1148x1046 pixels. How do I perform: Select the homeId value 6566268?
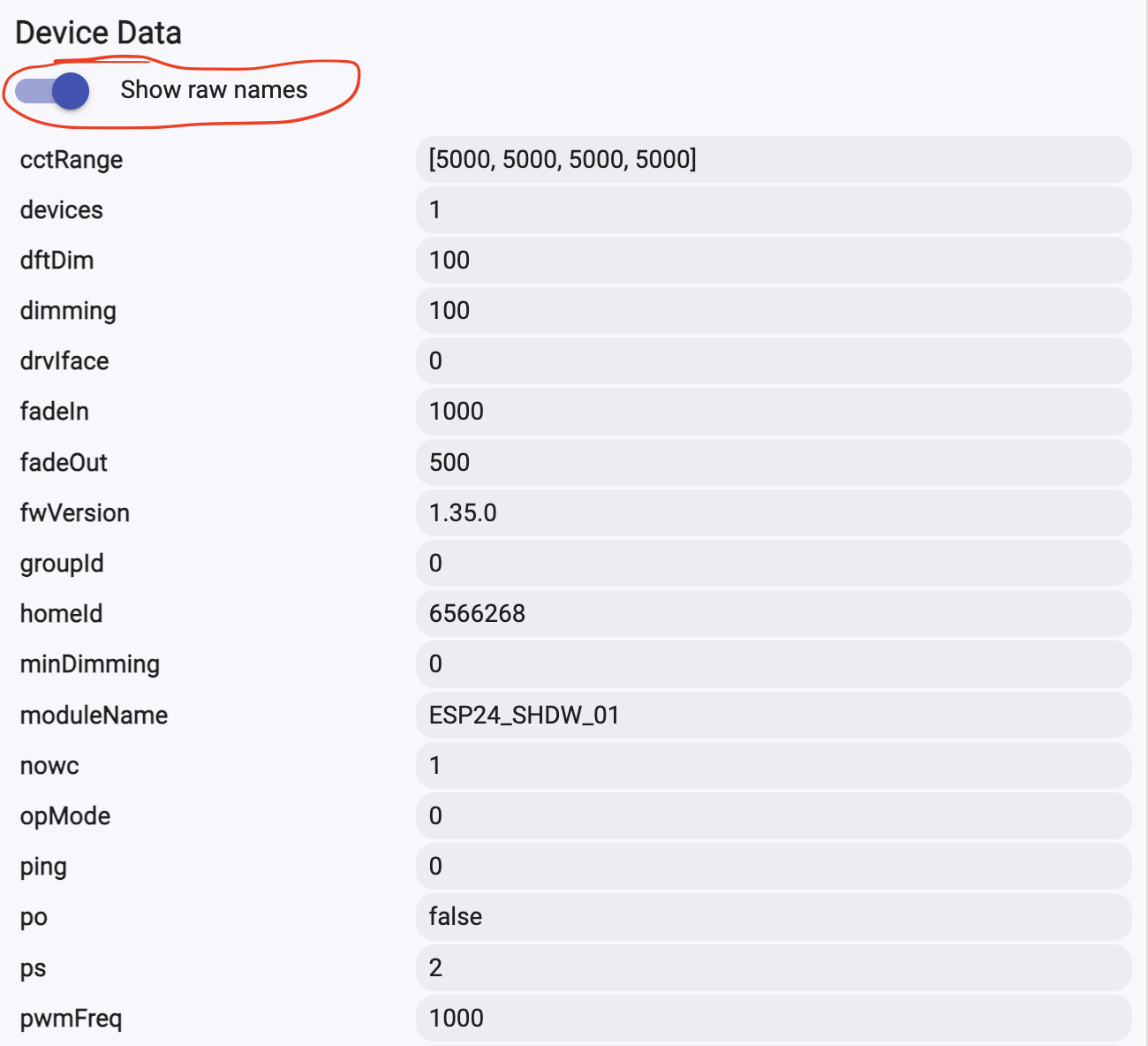click(773, 614)
